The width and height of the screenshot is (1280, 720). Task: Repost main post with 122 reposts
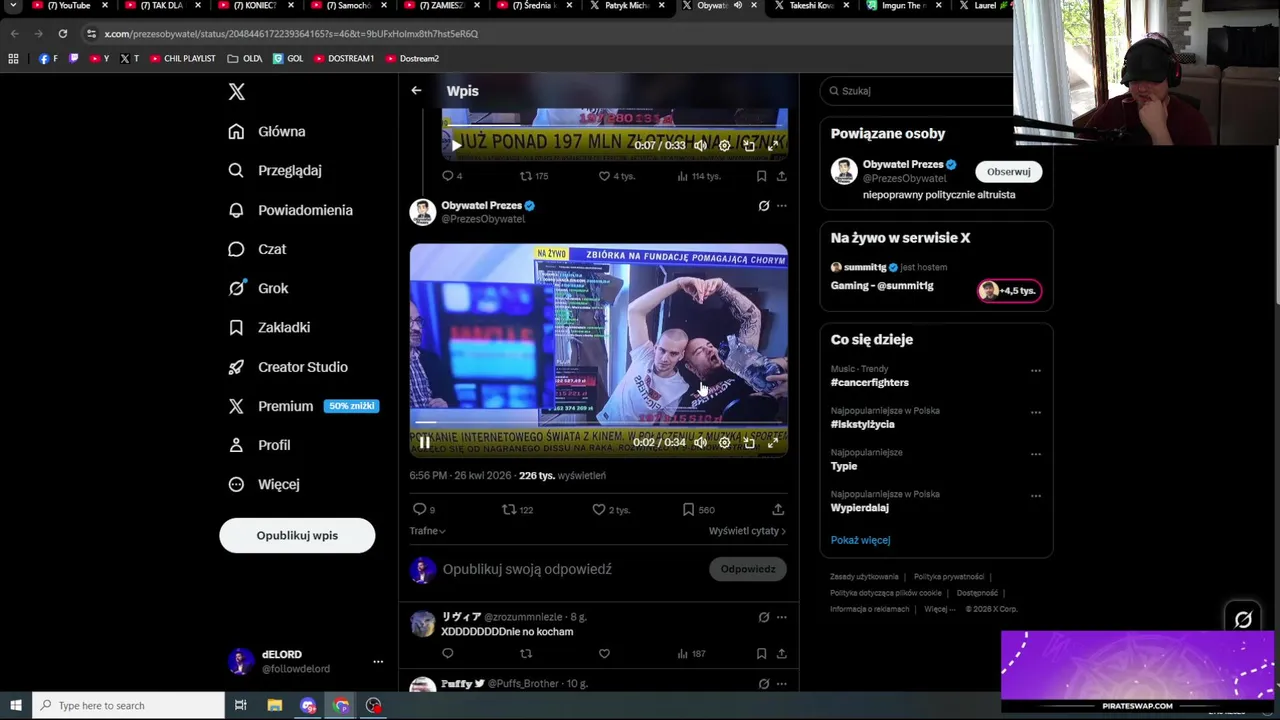pos(517,510)
